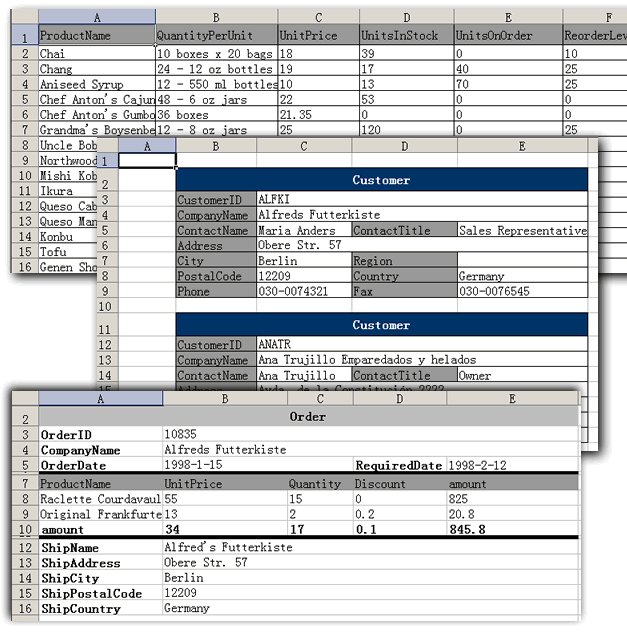627x643 pixels.
Task: Click the Alfred's Futterkiste ship name value
Action: [x=371, y=547]
